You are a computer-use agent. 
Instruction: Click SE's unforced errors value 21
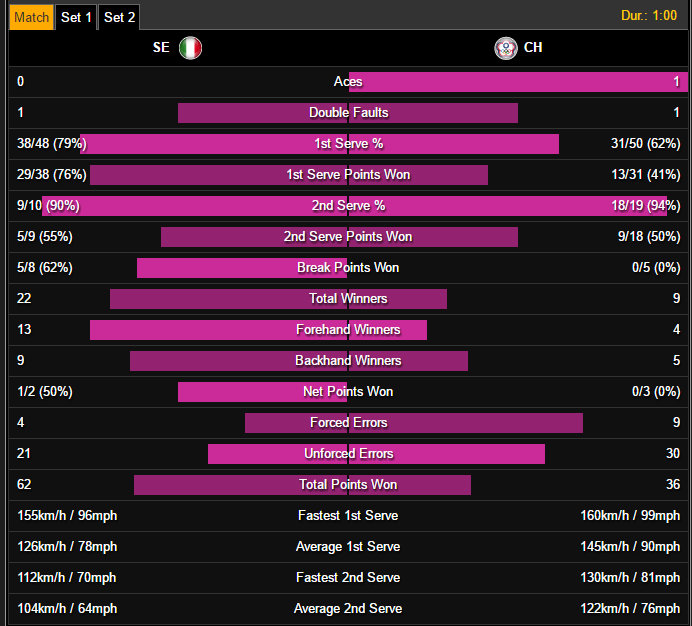[23, 453]
